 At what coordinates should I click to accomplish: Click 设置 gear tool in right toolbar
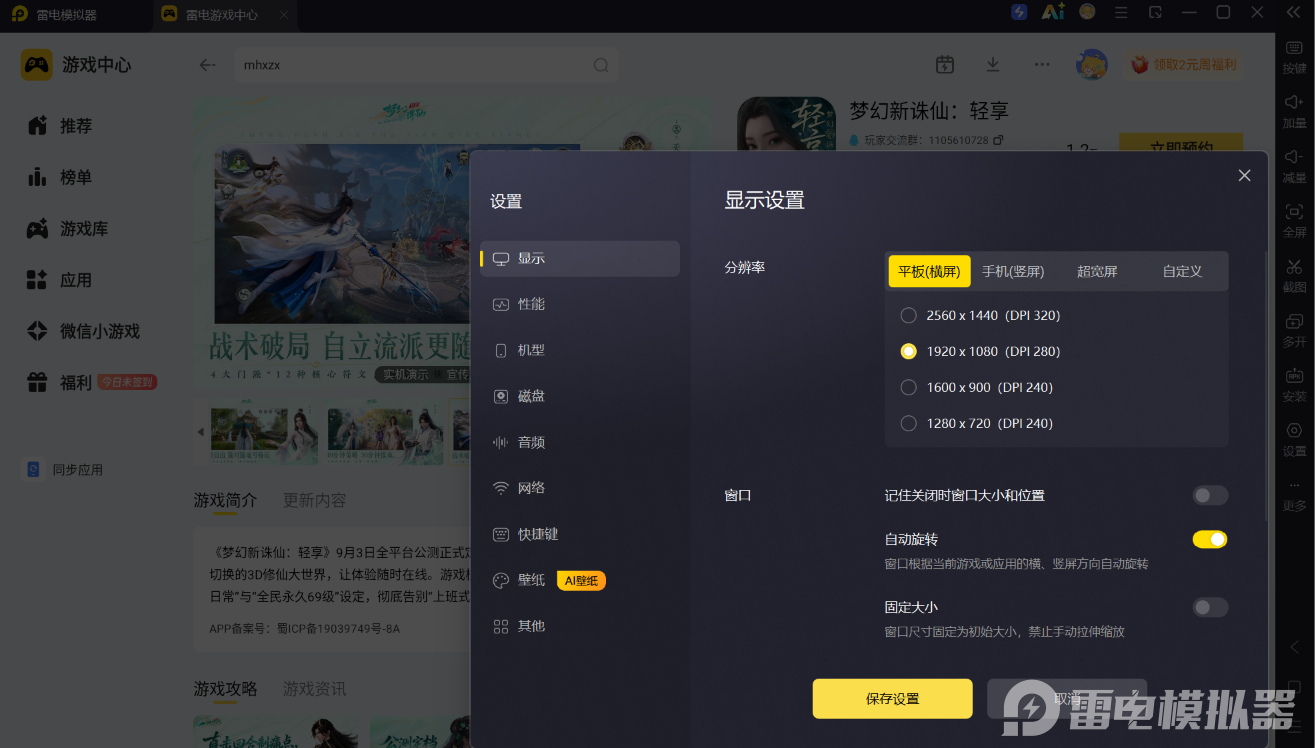coord(1294,439)
